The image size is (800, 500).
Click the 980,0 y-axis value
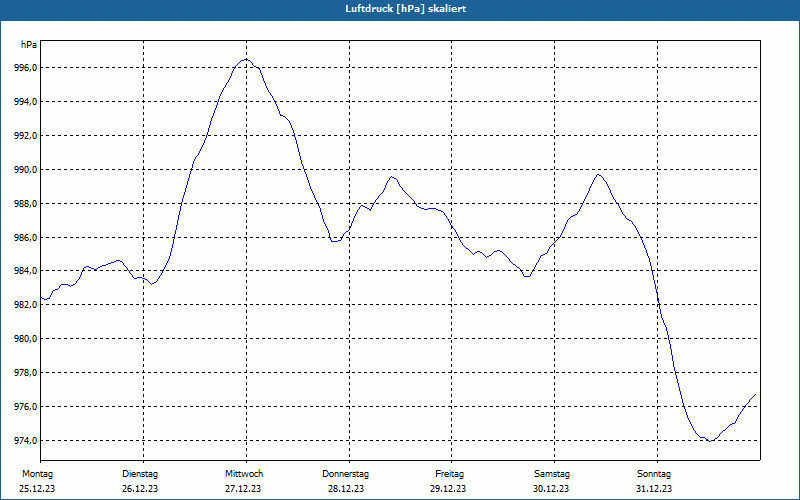coord(24,339)
